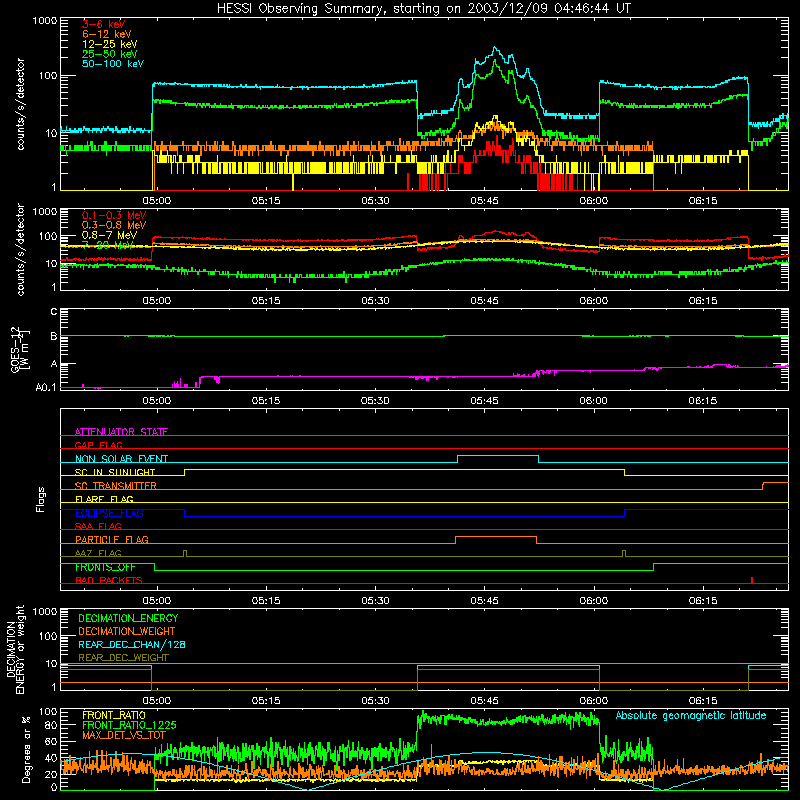Viewport: 800px width, 800px height.
Task: Click the 0.1-0.3 MeV legend label
Action: click(x=114, y=215)
